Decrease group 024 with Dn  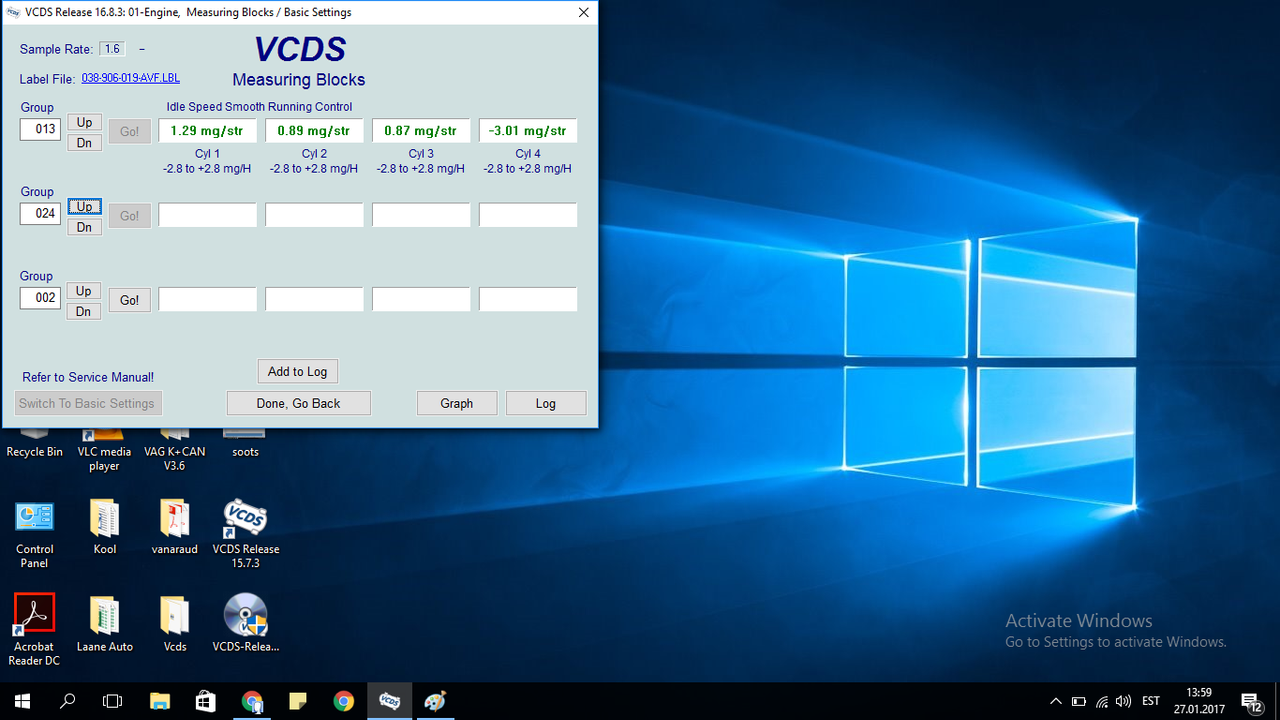tap(85, 227)
